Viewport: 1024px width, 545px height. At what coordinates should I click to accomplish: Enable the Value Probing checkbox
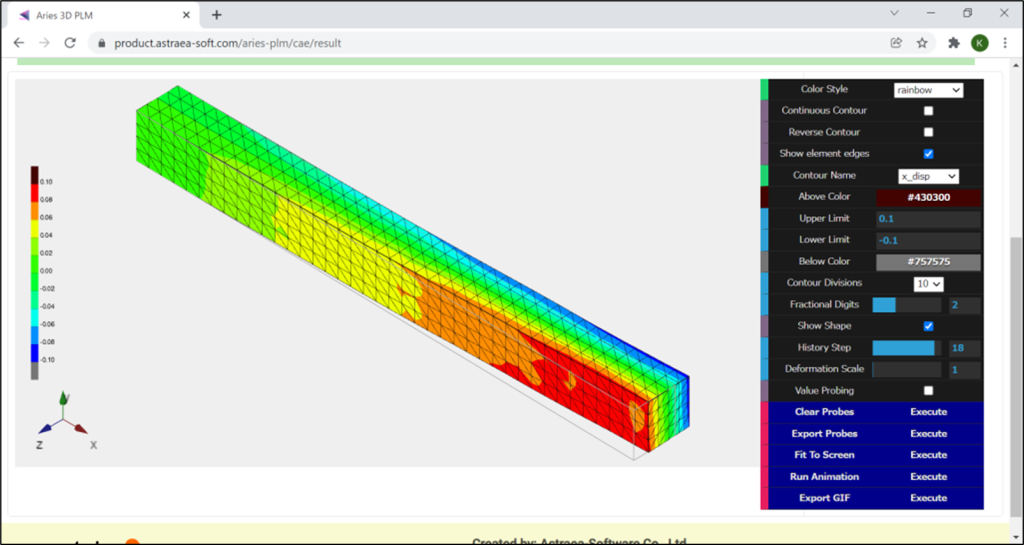coord(928,391)
